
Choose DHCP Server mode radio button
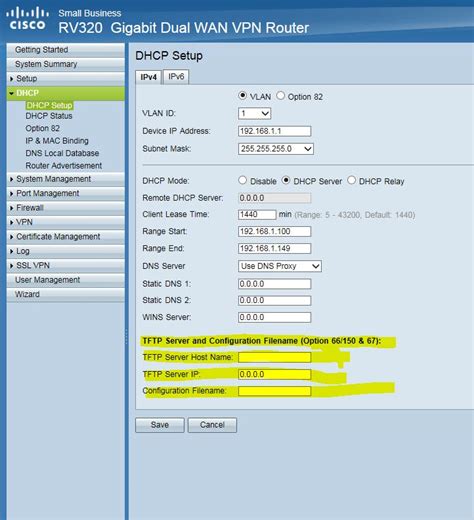286,180
